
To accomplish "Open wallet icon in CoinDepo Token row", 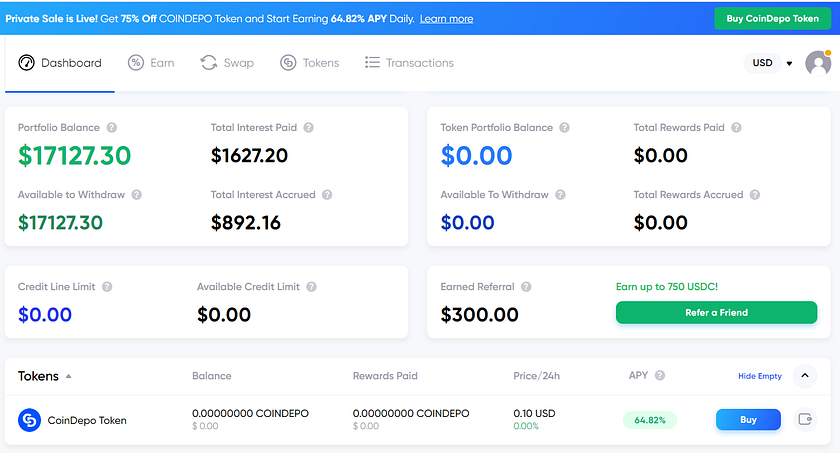I will coord(805,419).
